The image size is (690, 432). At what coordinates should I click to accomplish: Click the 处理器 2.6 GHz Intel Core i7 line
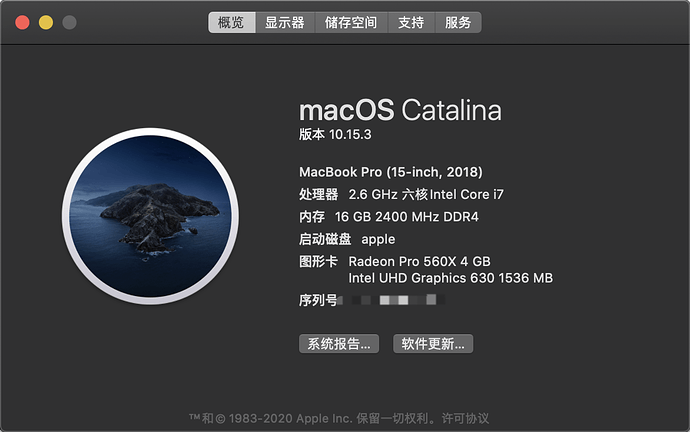(401, 194)
